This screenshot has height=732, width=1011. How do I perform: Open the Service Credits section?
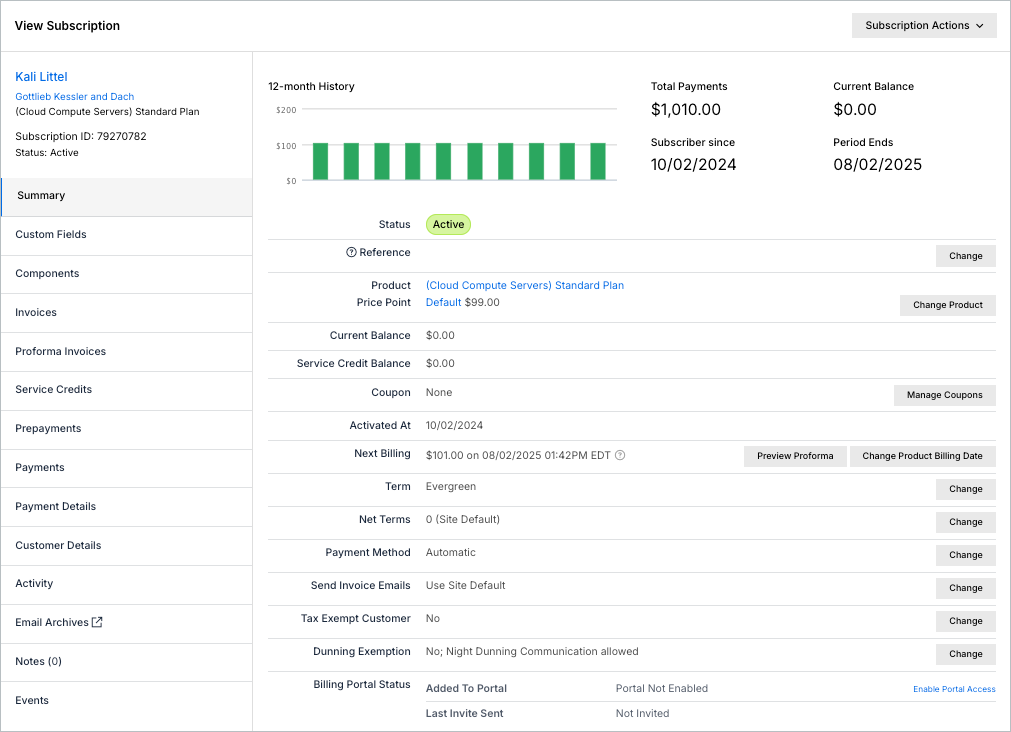127,390
